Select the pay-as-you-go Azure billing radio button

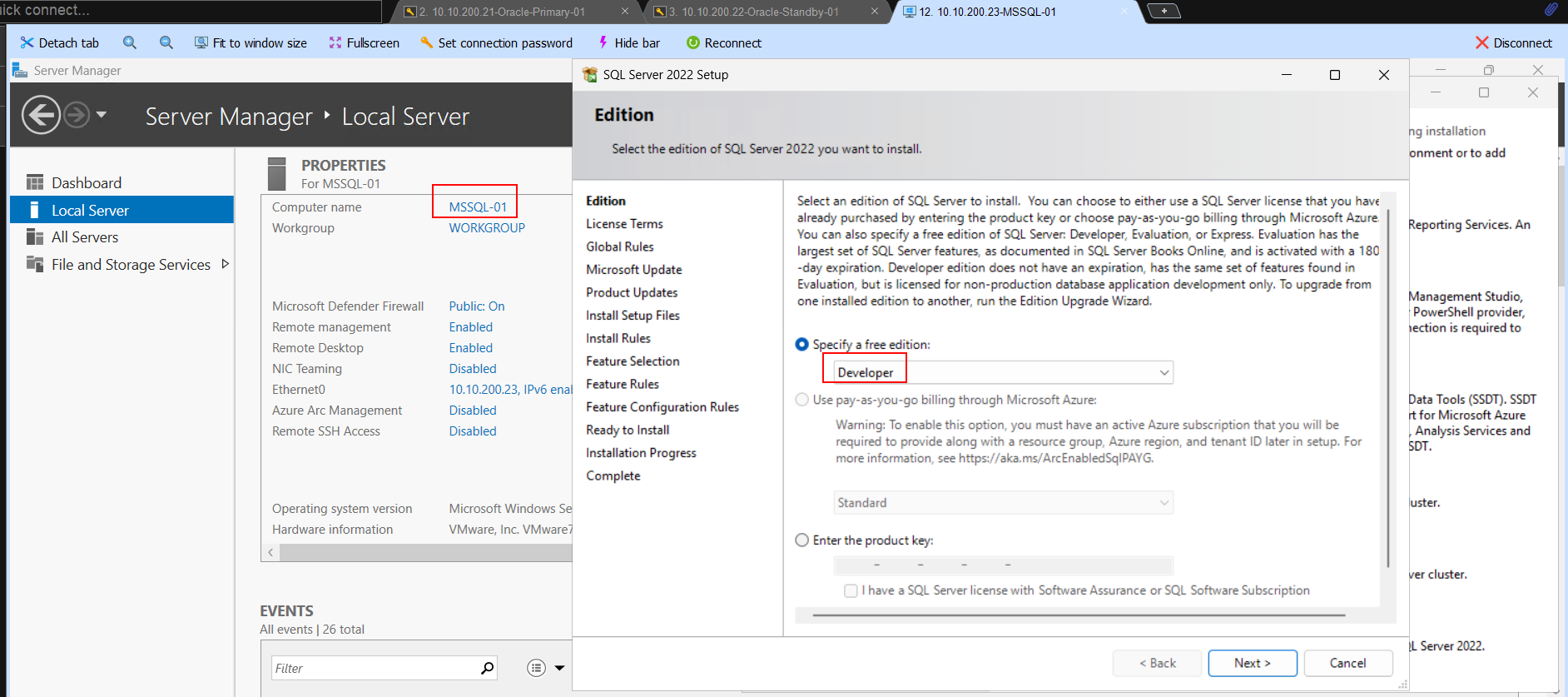click(802, 400)
